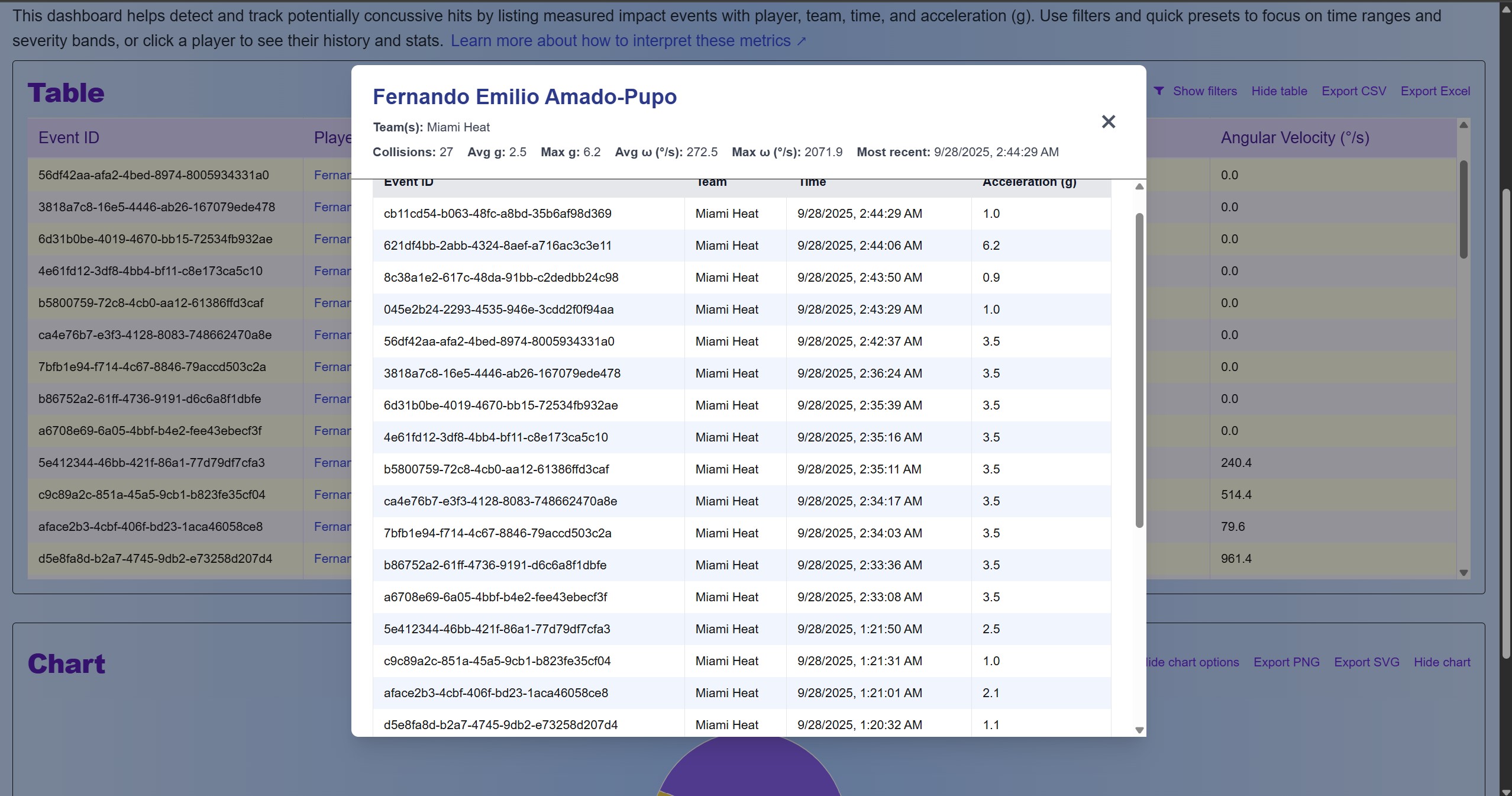Select the 6.2 g event row 621df4bb

497,246
